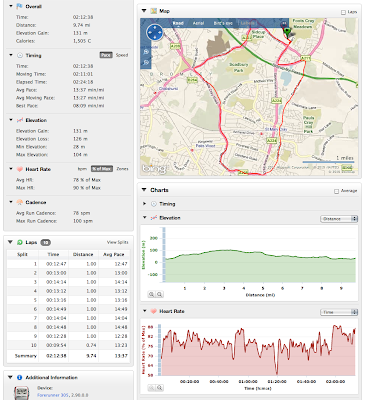Zoom out the Elevation chart
The width and height of the screenshot is (366, 400).
pyautogui.click(x=160, y=294)
